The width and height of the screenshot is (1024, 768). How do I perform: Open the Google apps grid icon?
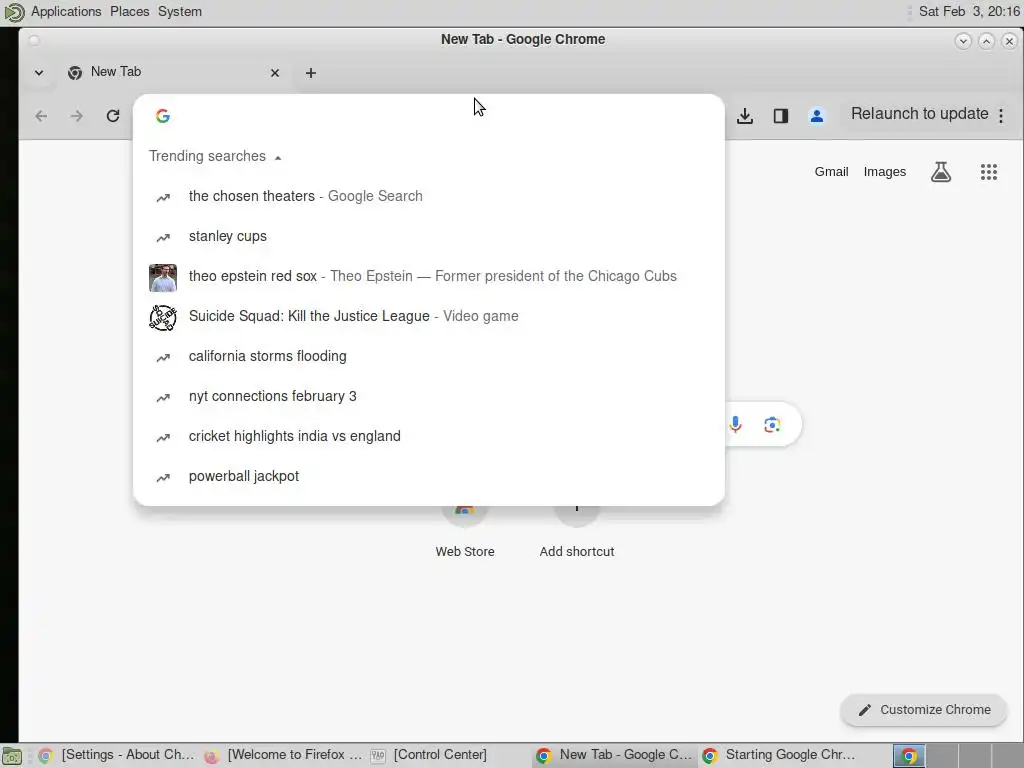pos(989,172)
